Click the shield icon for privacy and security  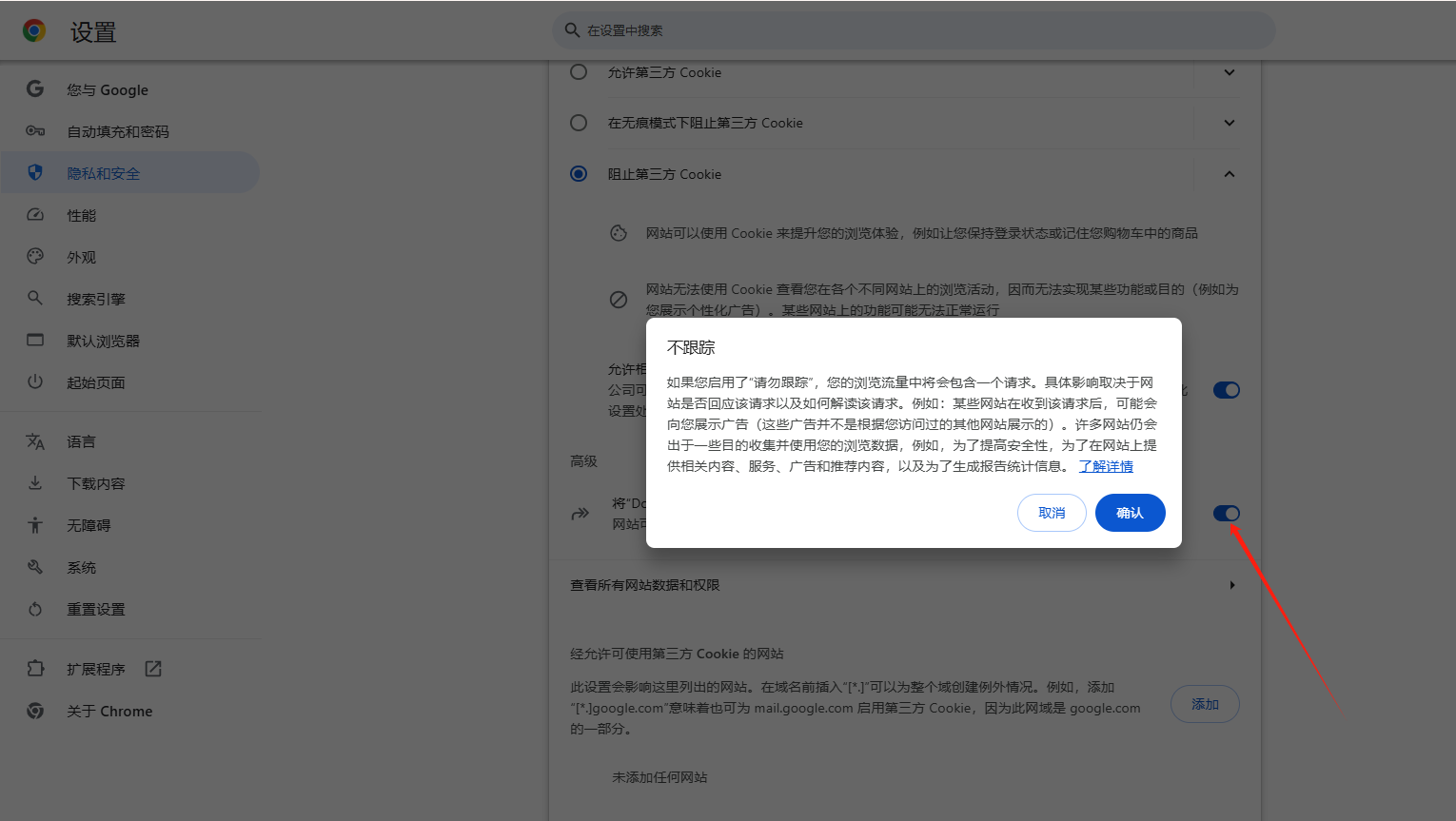pos(35,172)
